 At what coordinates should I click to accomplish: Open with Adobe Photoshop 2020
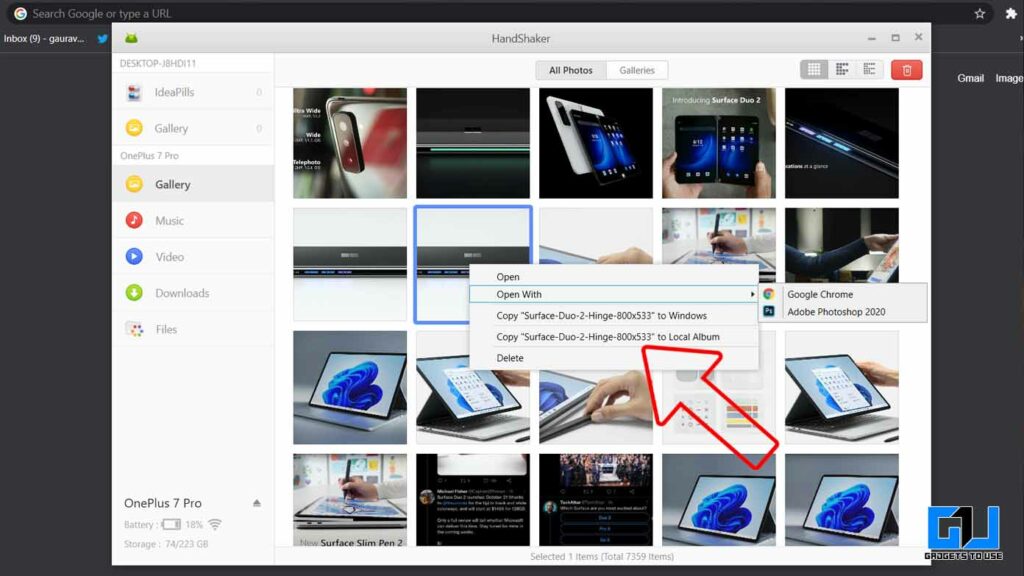pyautogui.click(x=843, y=312)
